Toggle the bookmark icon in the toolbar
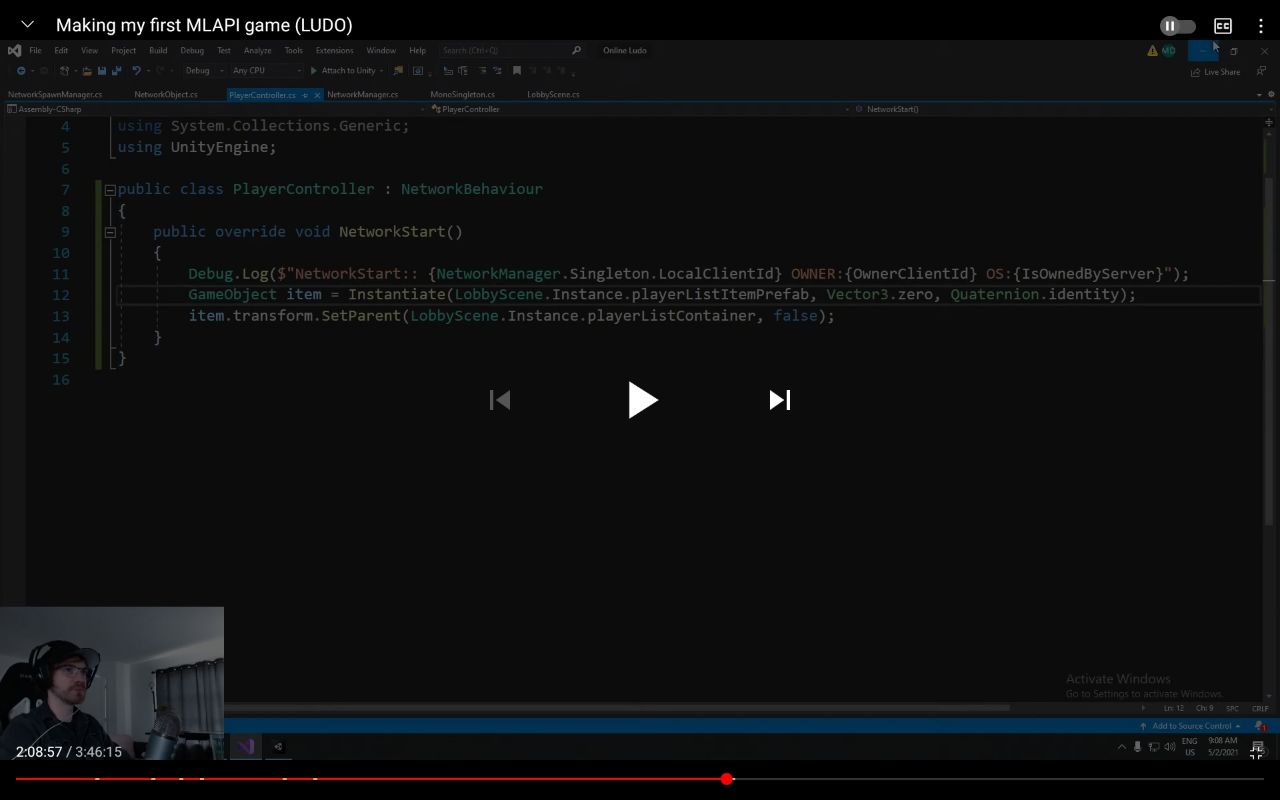 pos(516,71)
